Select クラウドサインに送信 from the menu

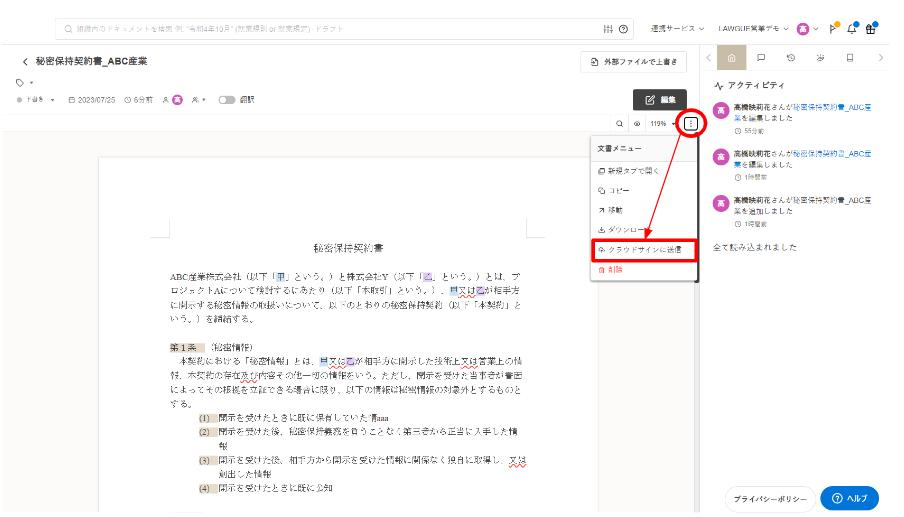644,249
